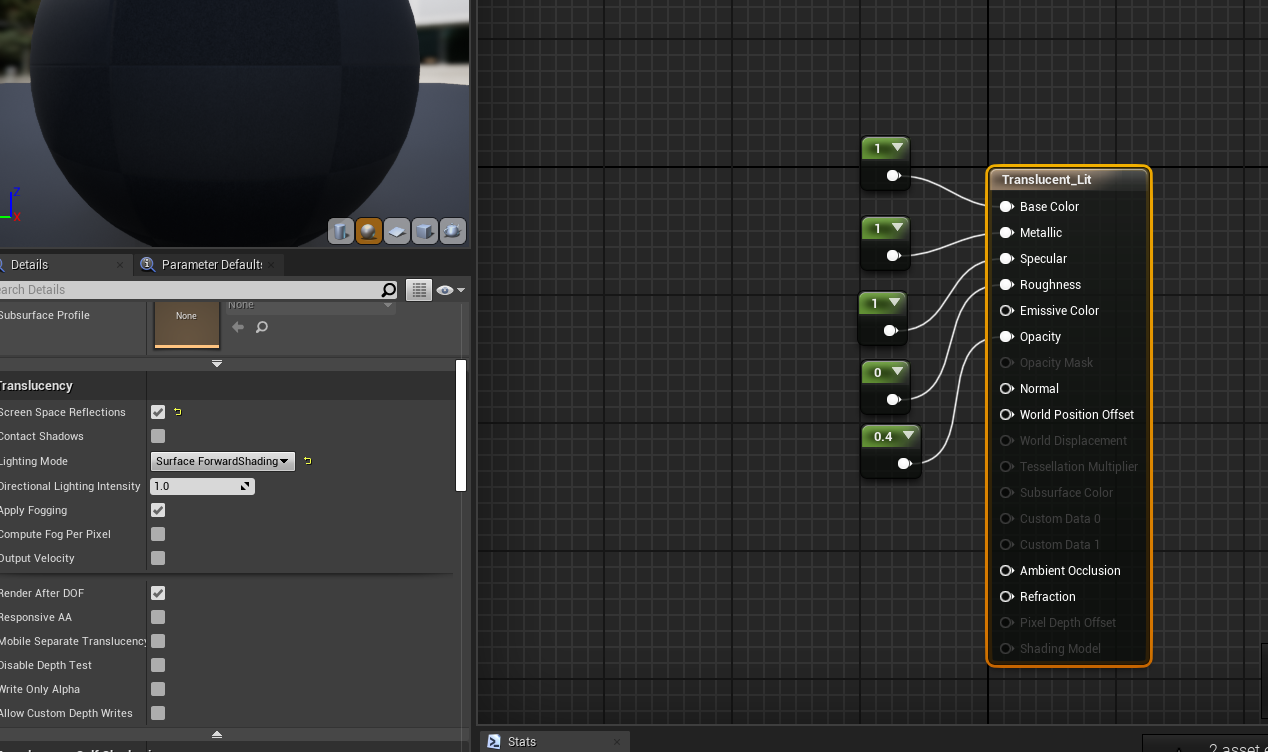Click the reset arrow beside Lighting Mode

[307, 461]
